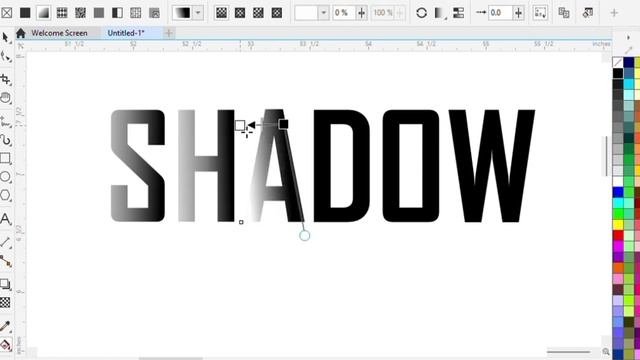Click the plus at the property bar end

[x=614, y=13]
